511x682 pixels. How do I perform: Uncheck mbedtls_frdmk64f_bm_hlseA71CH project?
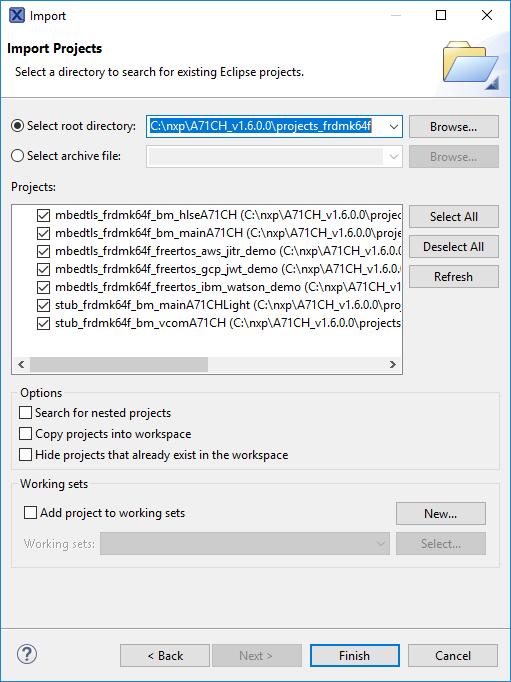[43, 215]
